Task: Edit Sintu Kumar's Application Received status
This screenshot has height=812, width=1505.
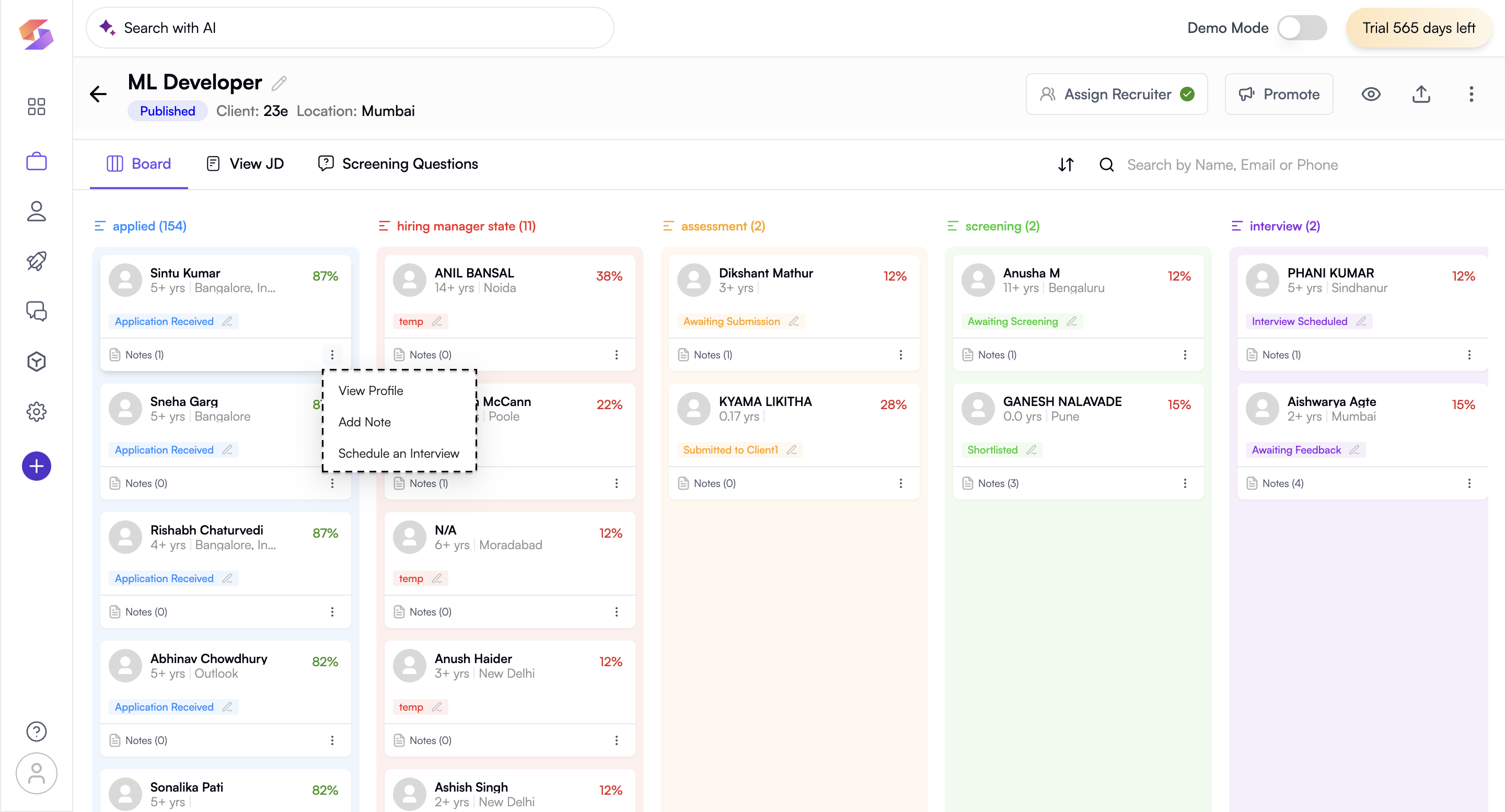Action: click(x=227, y=321)
